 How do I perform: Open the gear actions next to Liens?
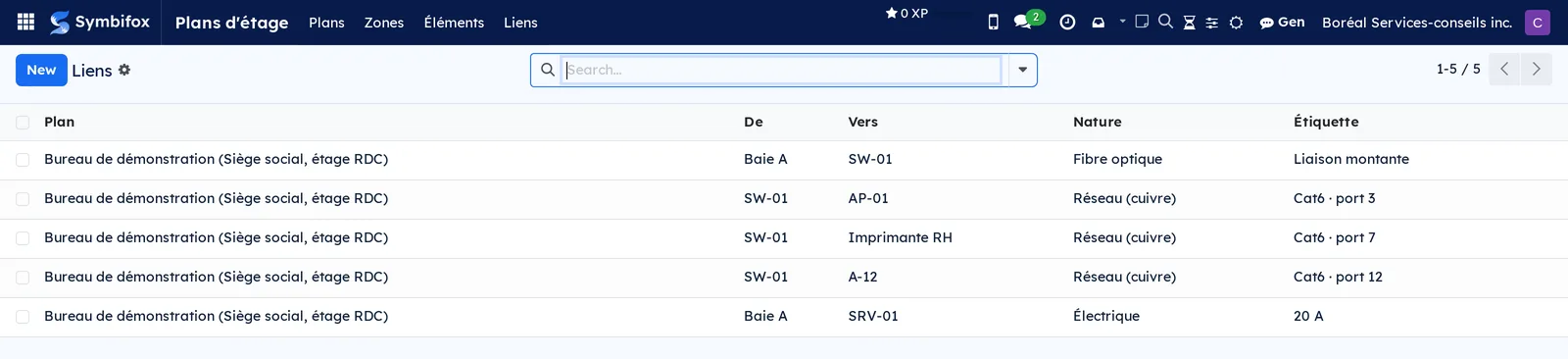pyautogui.click(x=124, y=70)
